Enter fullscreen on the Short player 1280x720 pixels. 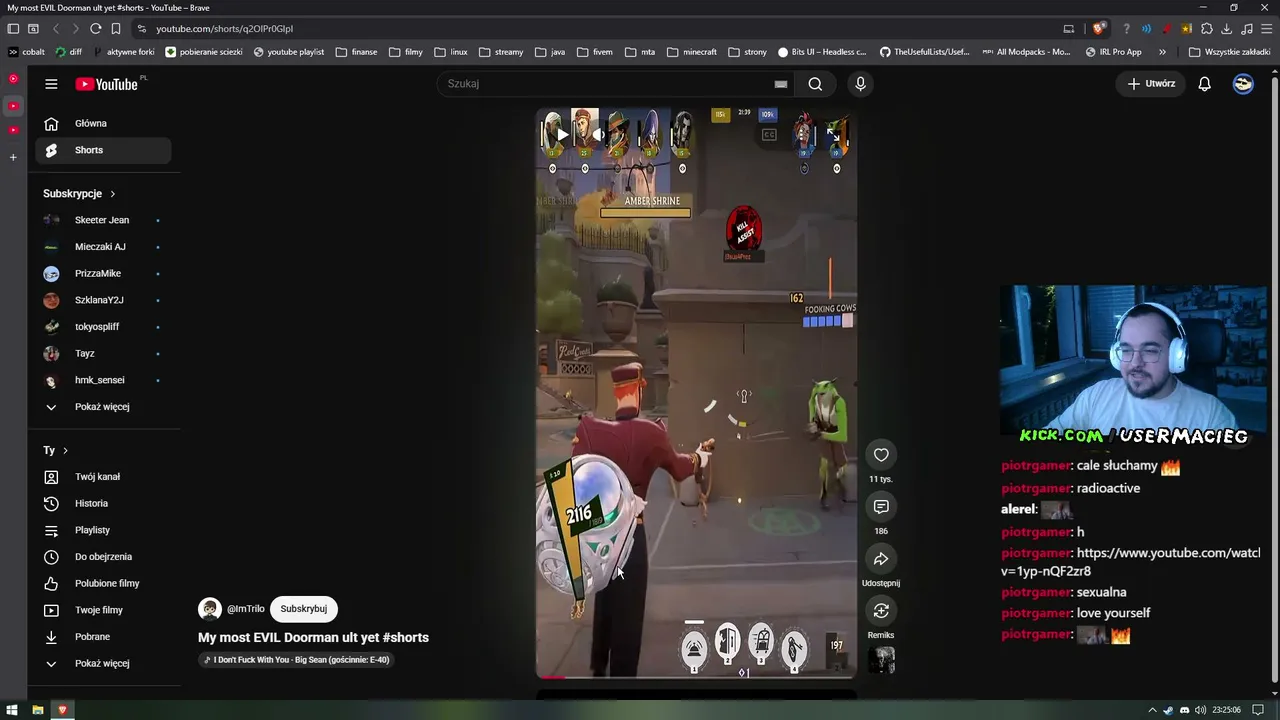[833, 135]
